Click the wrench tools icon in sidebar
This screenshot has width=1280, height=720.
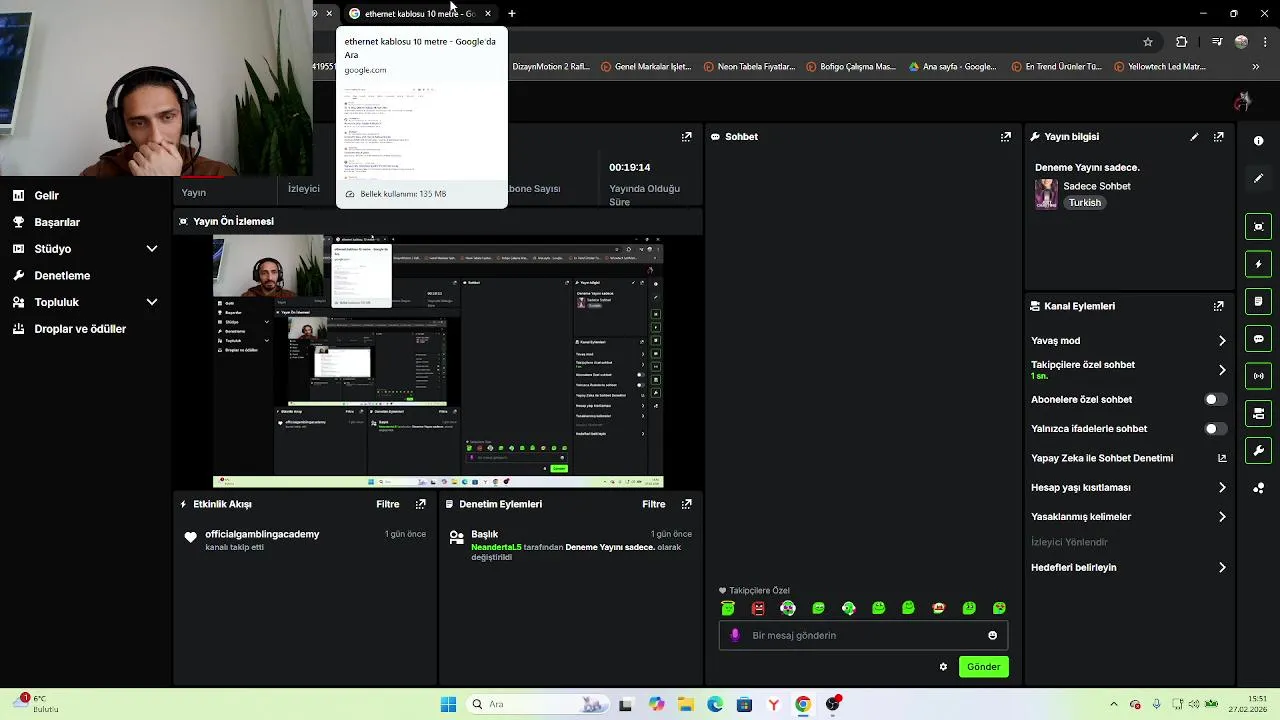[1258, 451]
